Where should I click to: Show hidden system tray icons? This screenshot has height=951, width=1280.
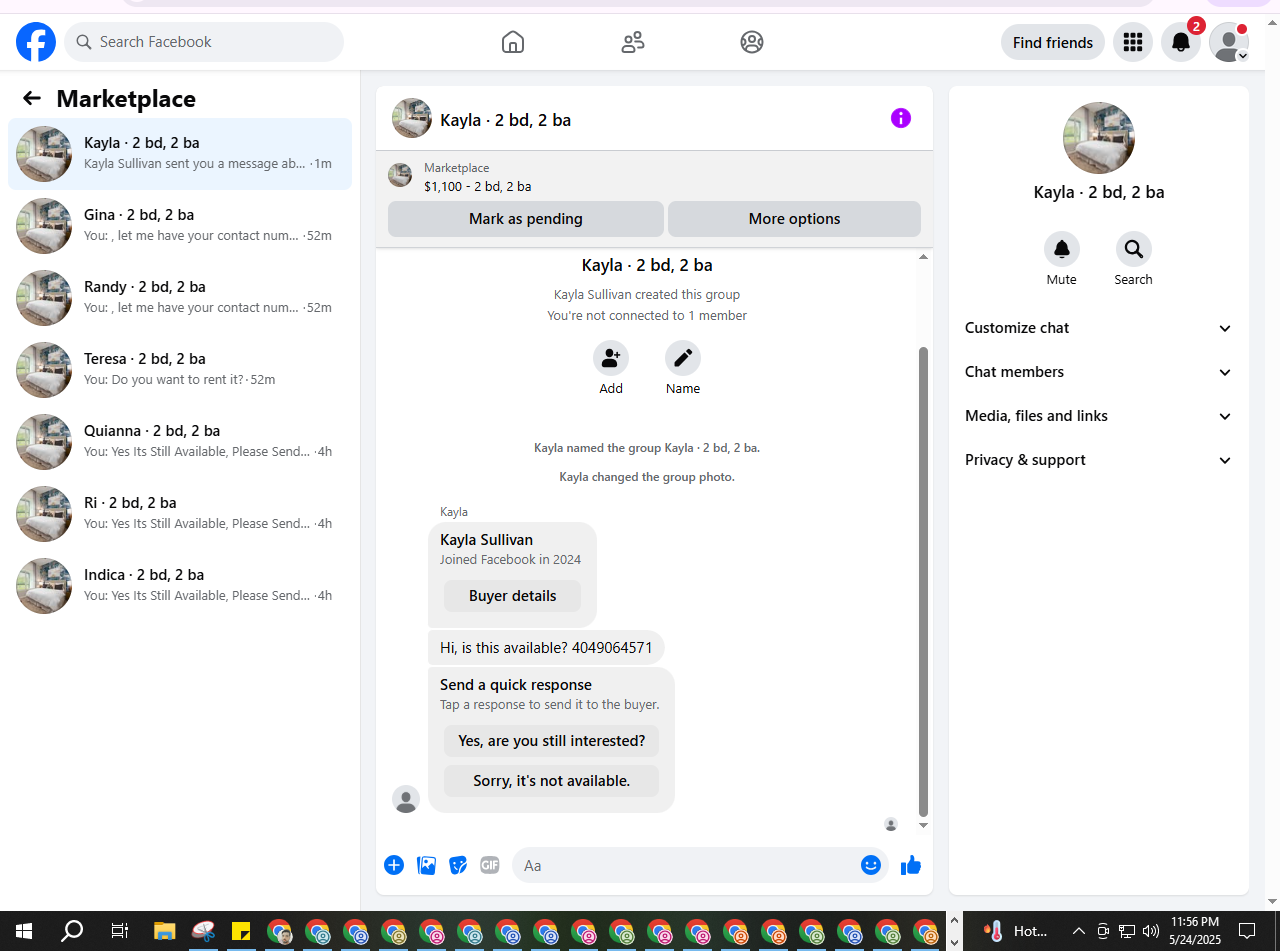(1079, 931)
